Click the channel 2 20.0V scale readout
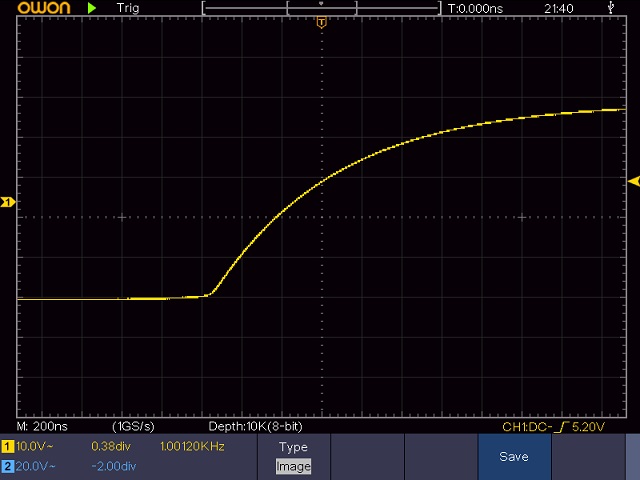The image size is (640, 480). (x=35, y=466)
